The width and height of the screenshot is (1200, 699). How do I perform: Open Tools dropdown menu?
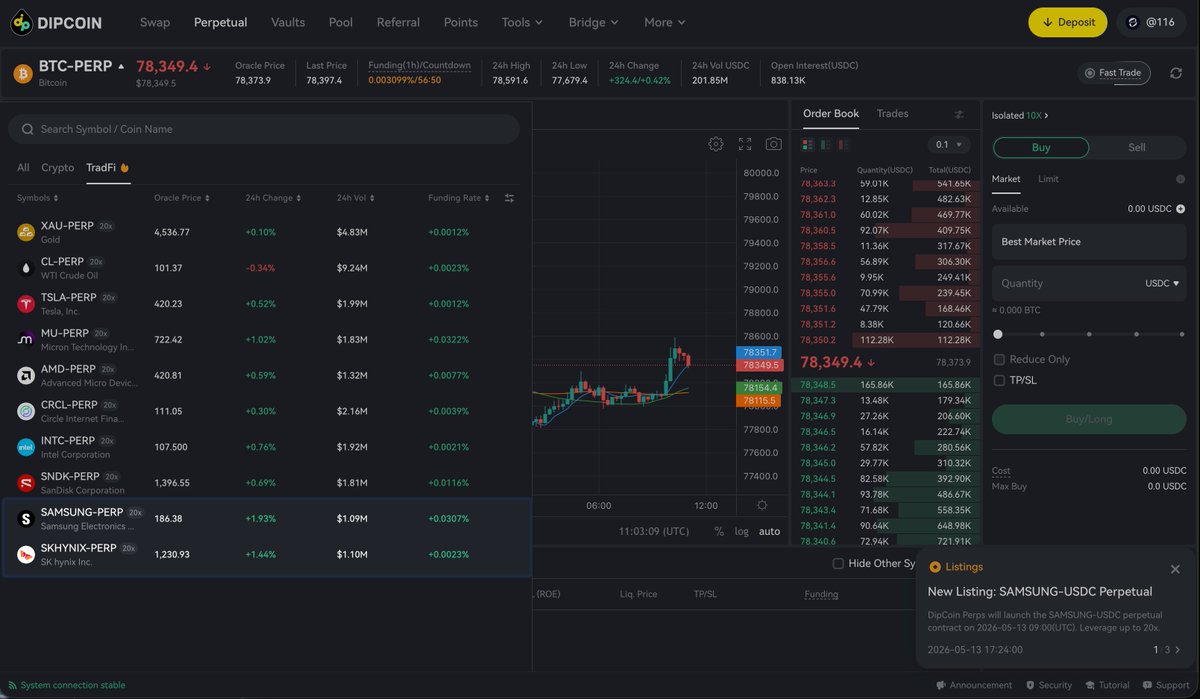(522, 22)
